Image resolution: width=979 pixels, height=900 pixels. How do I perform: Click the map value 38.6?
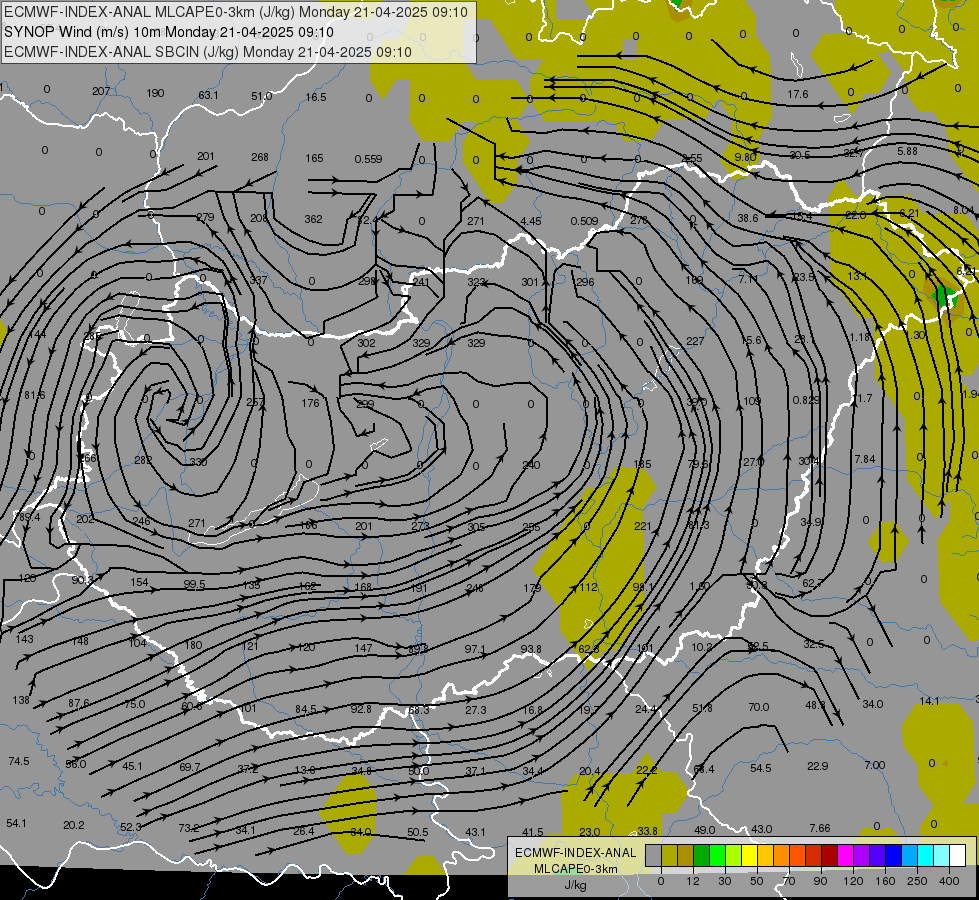[747, 218]
